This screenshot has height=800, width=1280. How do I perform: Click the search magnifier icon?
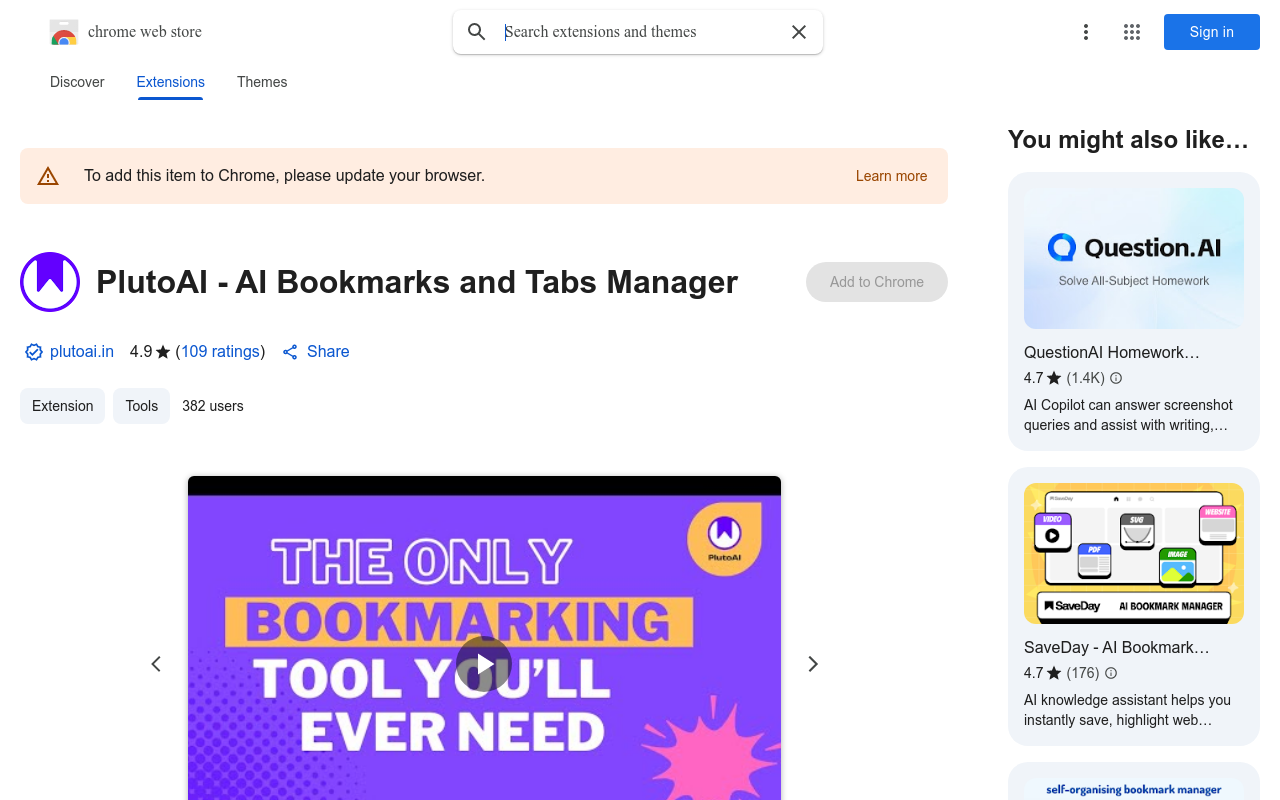(x=477, y=32)
